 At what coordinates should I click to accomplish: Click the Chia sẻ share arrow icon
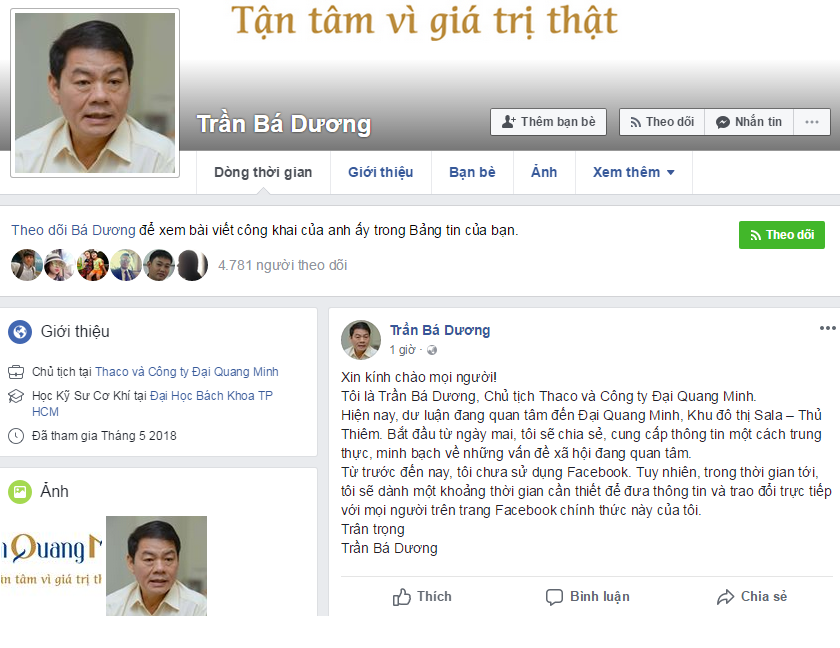click(x=725, y=597)
